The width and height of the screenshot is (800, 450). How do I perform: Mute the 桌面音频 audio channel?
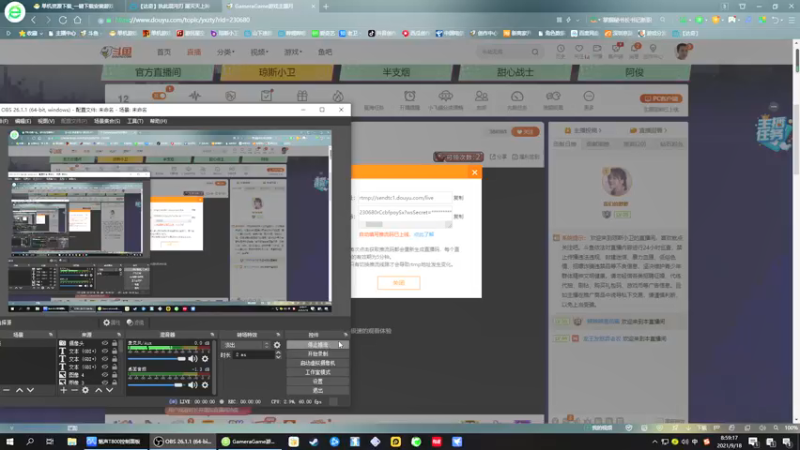[x=193, y=385]
